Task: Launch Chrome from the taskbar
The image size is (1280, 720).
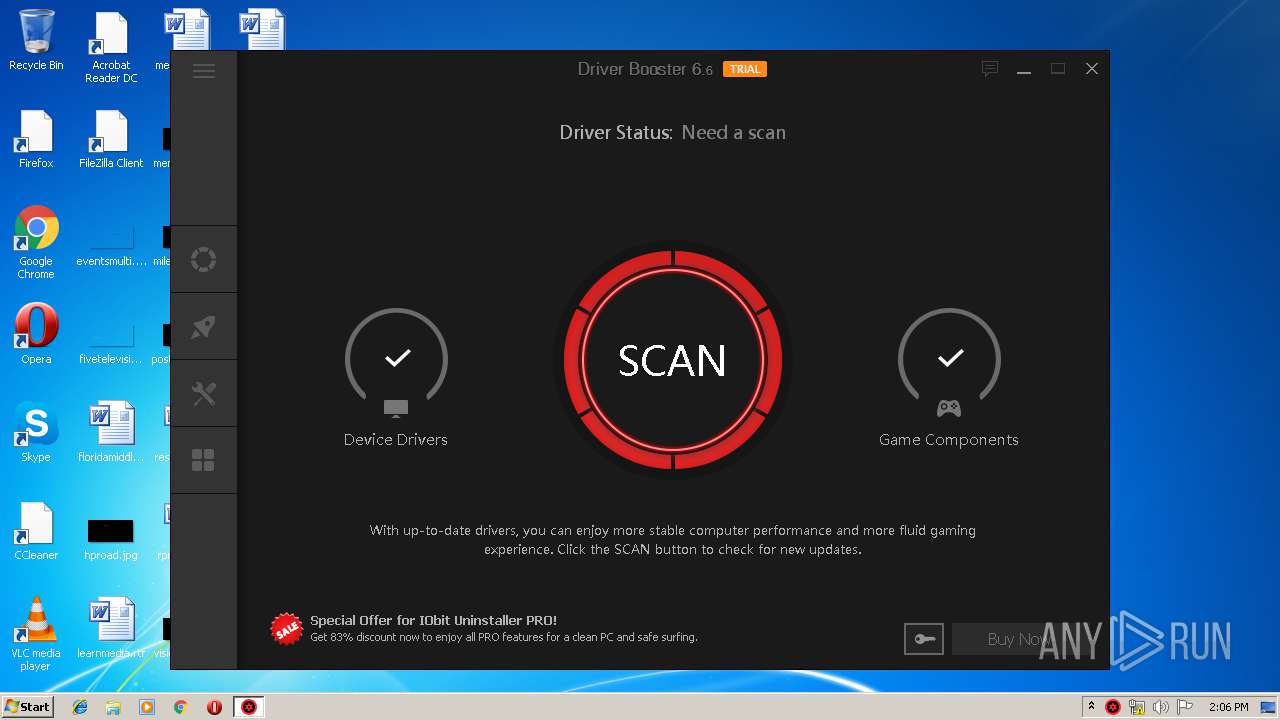Action: coord(181,707)
